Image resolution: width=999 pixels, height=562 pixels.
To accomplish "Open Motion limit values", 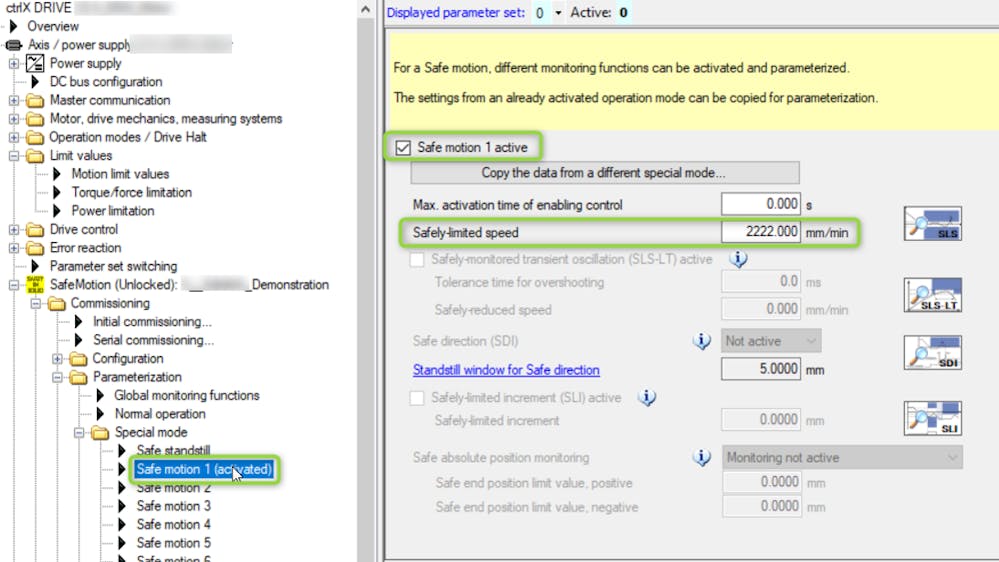I will point(120,174).
